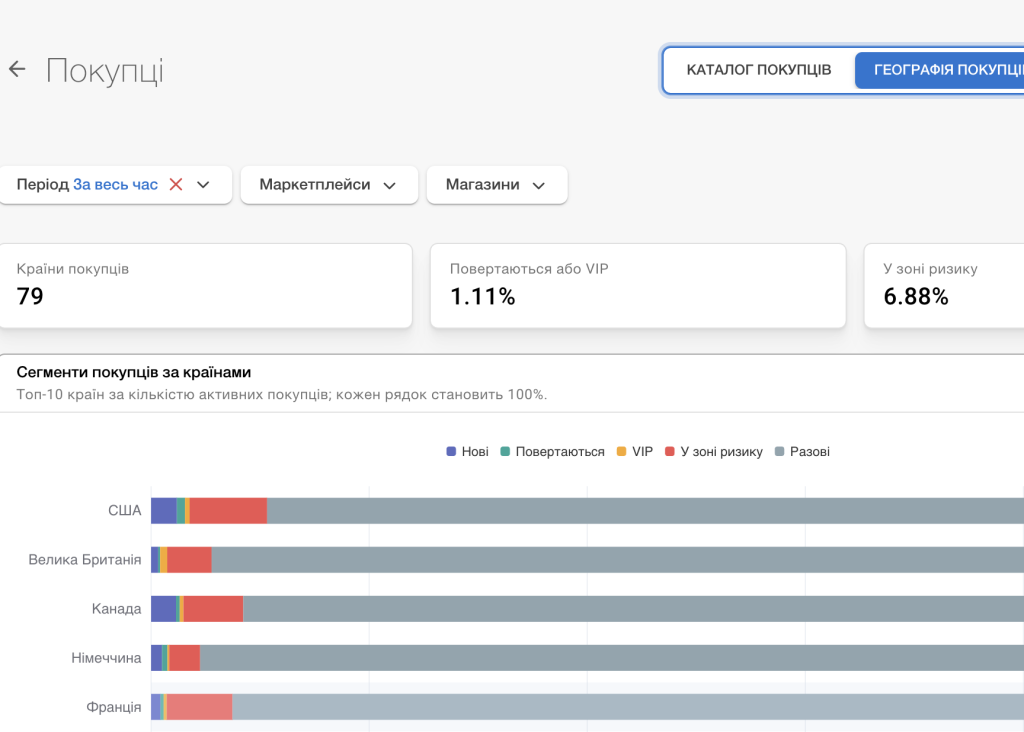Toggle Повертаються series in legend

pyautogui.click(x=552, y=452)
